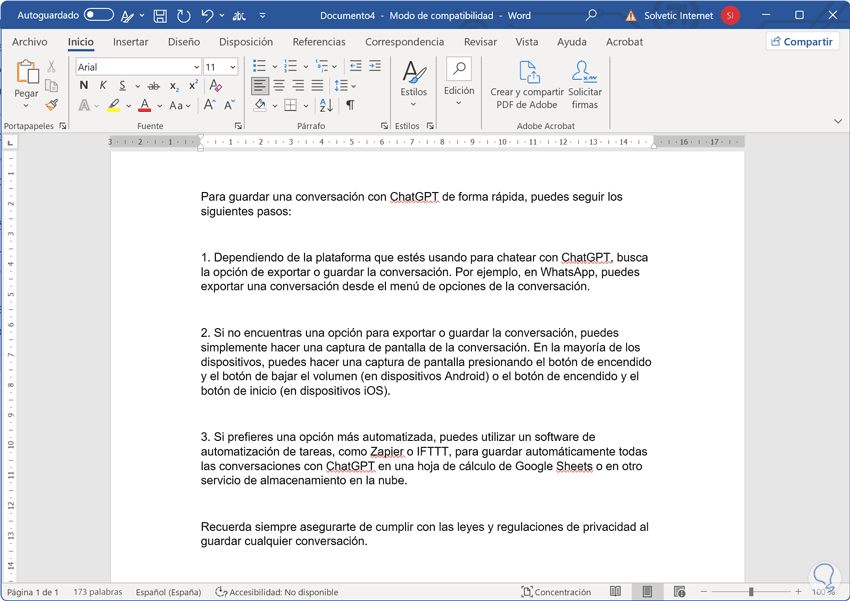Viewport: 850px width, 601px height.
Task: Switch to the Revisar tab
Action: [x=480, y=42]
